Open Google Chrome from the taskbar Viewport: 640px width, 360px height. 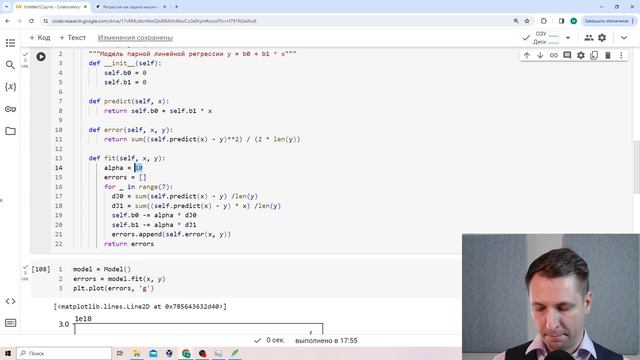tap(186, 353)
